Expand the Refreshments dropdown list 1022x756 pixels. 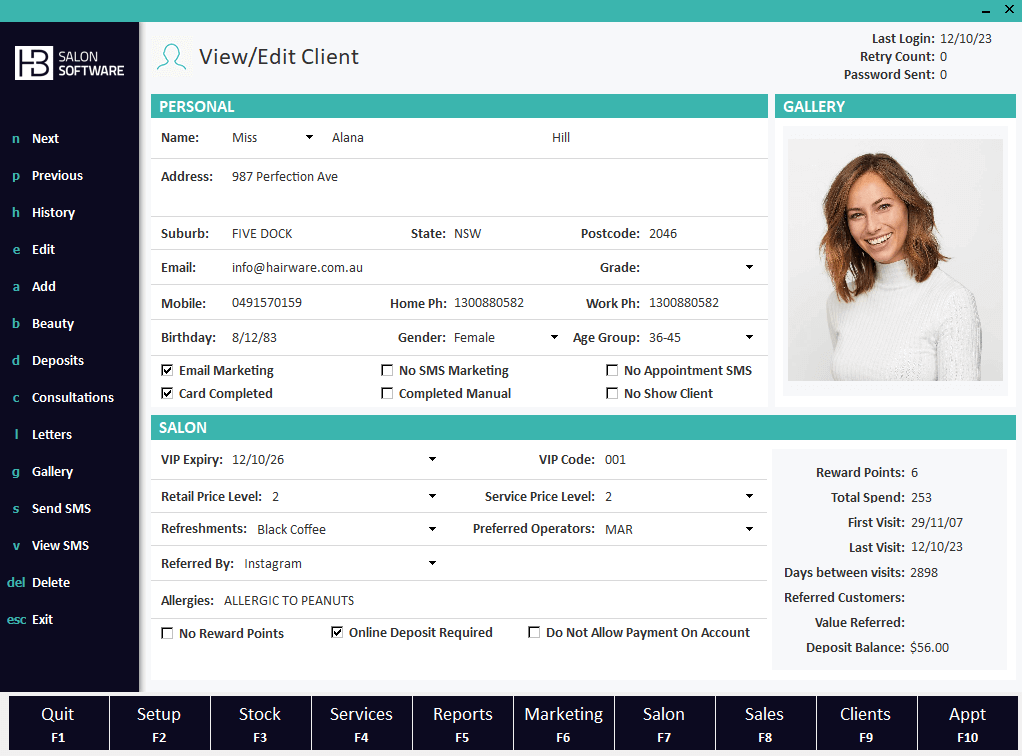pos(432,529)
